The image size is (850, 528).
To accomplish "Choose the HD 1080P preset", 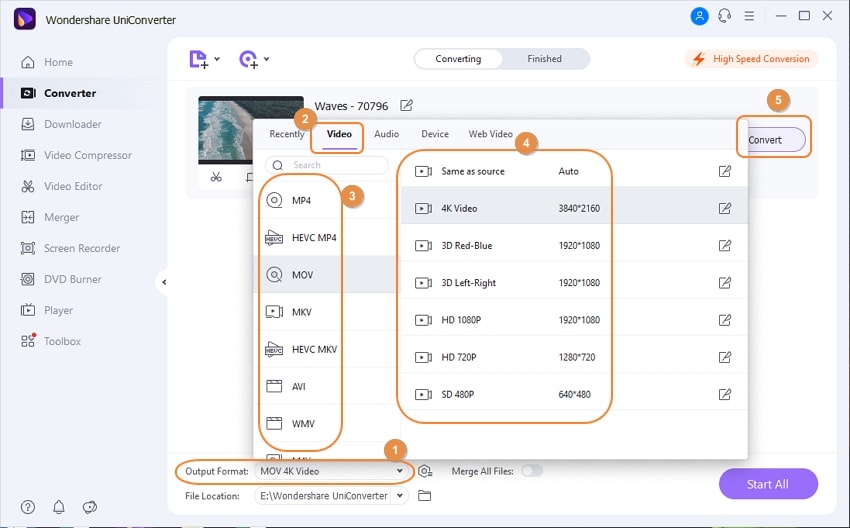I will tap(574, 320).
